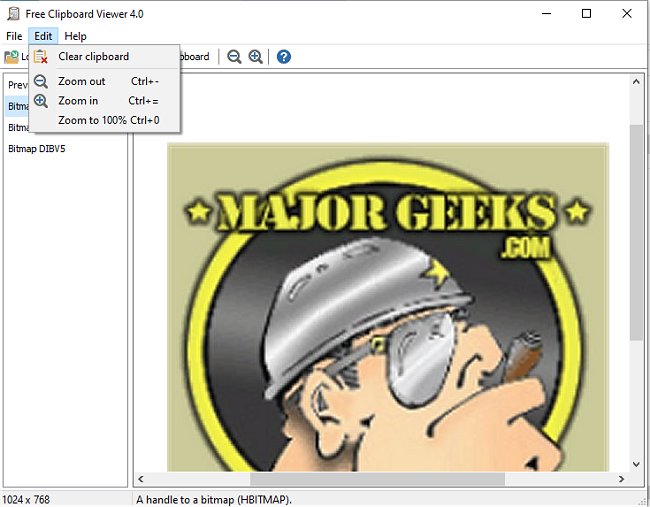Image resolution: width=650 pixels, height=507 pixels.
Task: Click the Clear clipboard icon in menu
Action: coord(41,57)
